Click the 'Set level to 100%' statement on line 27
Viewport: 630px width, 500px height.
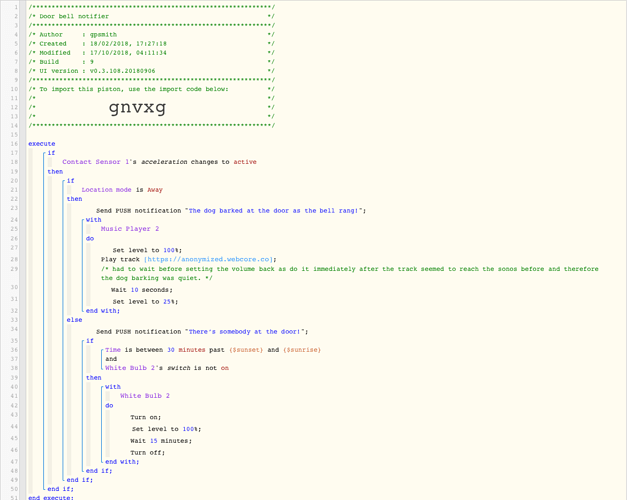[x=147, y=250]
